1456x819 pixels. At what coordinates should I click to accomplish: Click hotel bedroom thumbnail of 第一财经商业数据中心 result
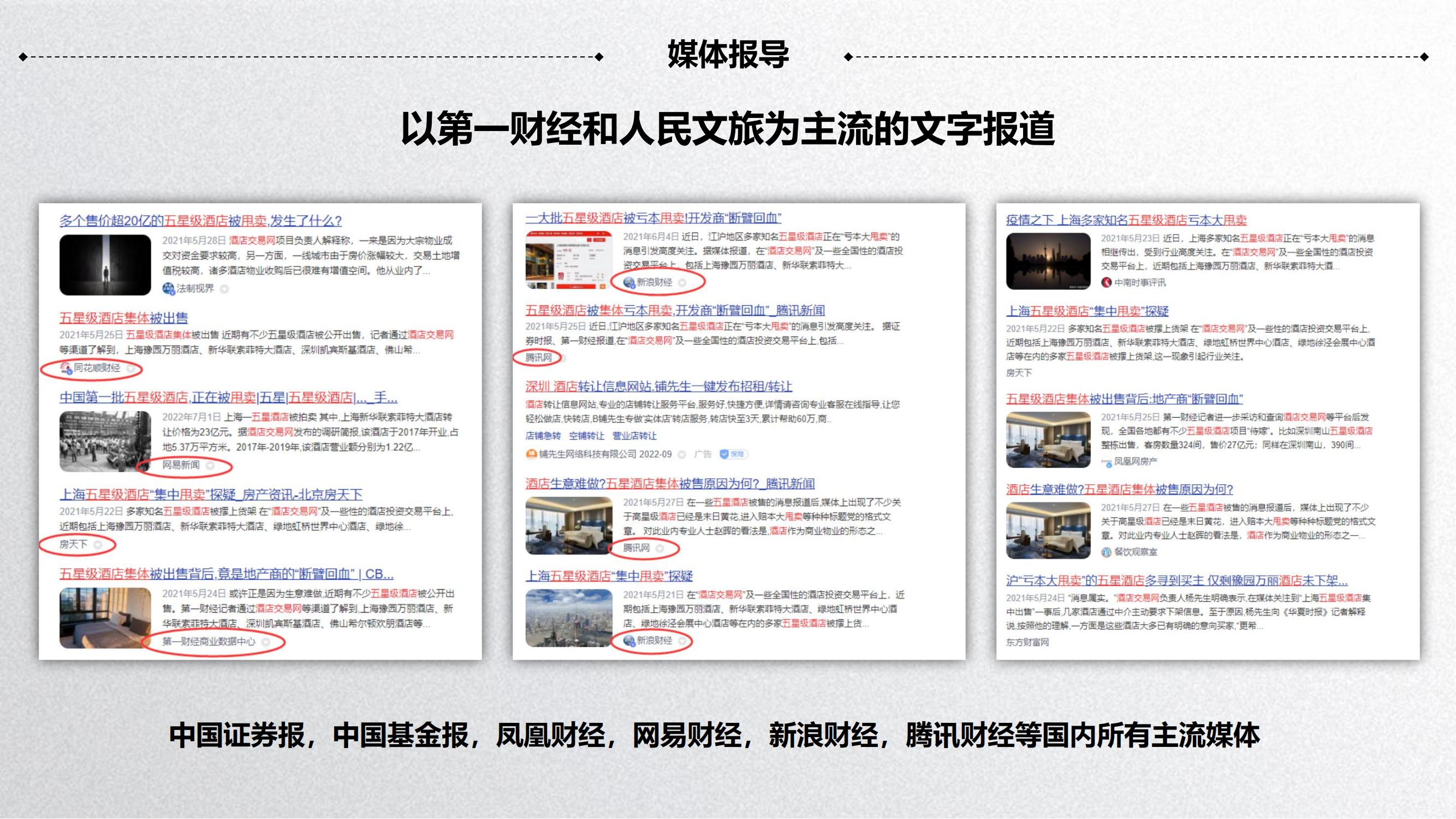click(x=105, y=618)
